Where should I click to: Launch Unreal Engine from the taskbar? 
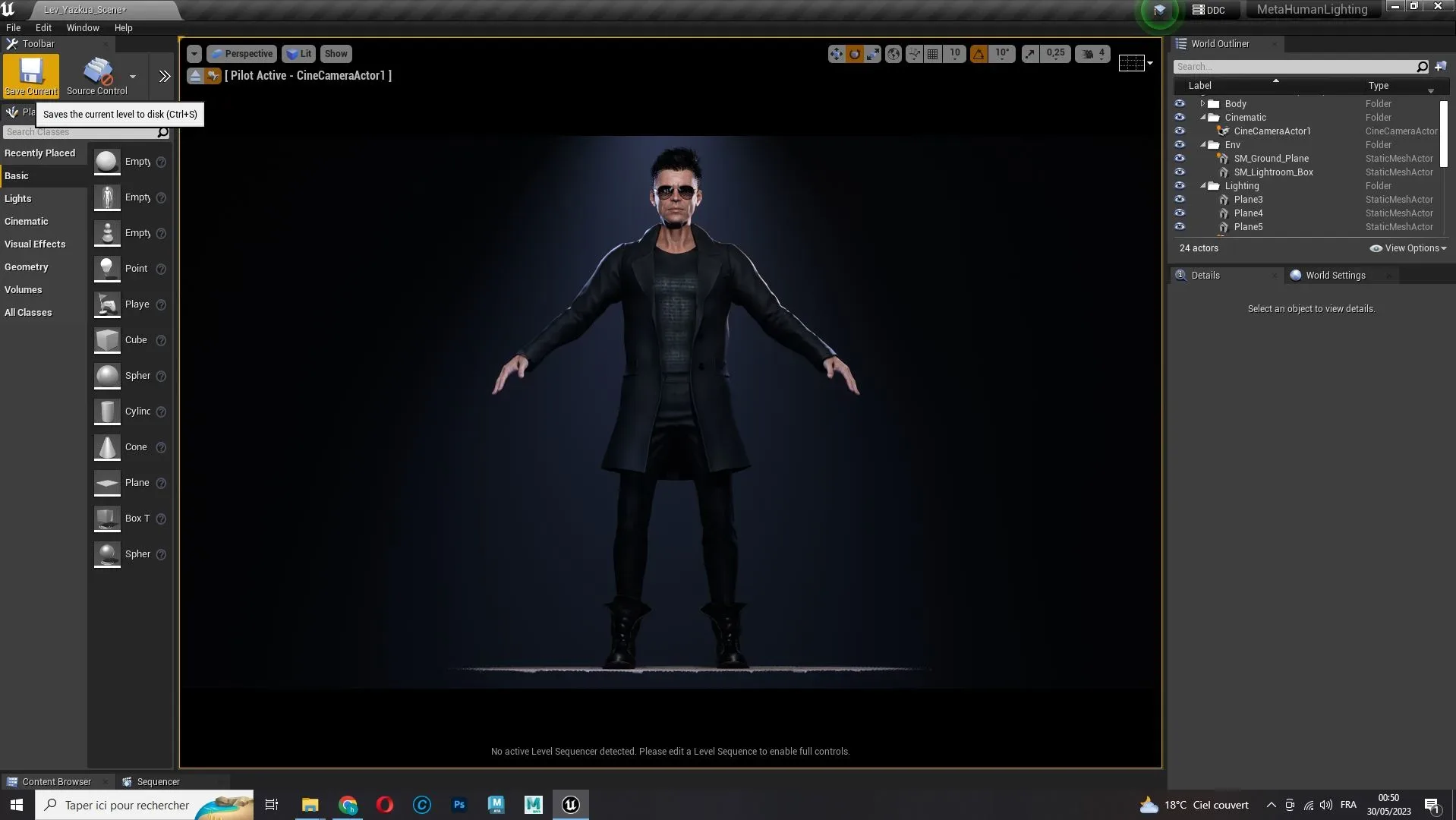coord(570,804)
